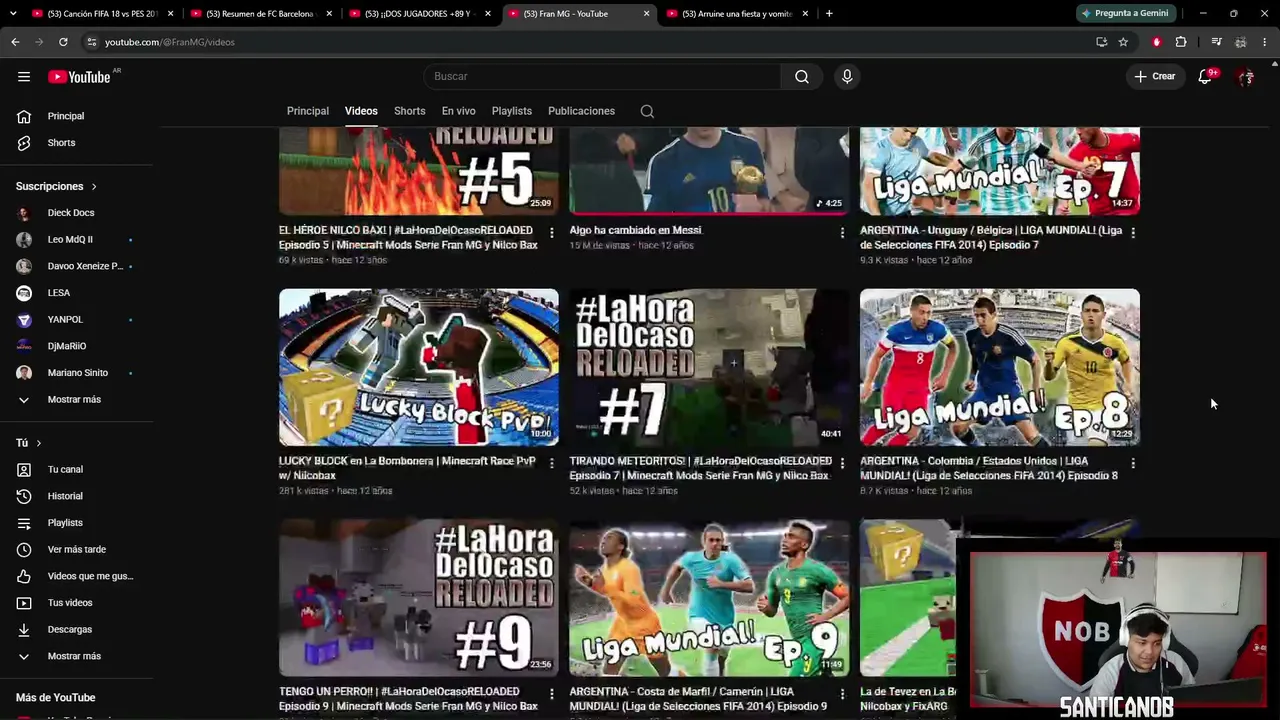Screen dimensions: 1280x720
Task: Open the Publicaciones tab
Action: (581, 111)
